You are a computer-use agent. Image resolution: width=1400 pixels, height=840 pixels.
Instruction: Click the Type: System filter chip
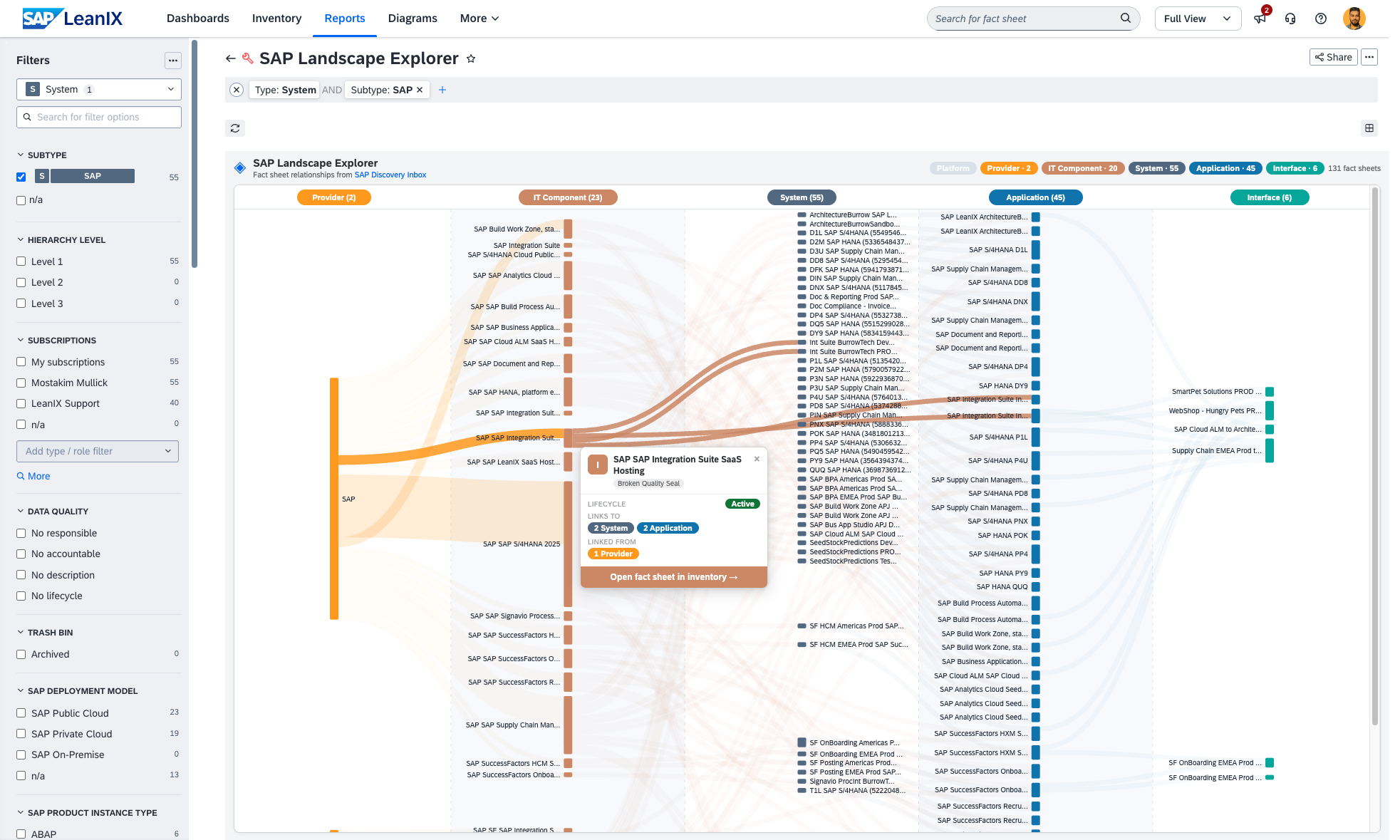pyautogui.click(x=285, y=90)
